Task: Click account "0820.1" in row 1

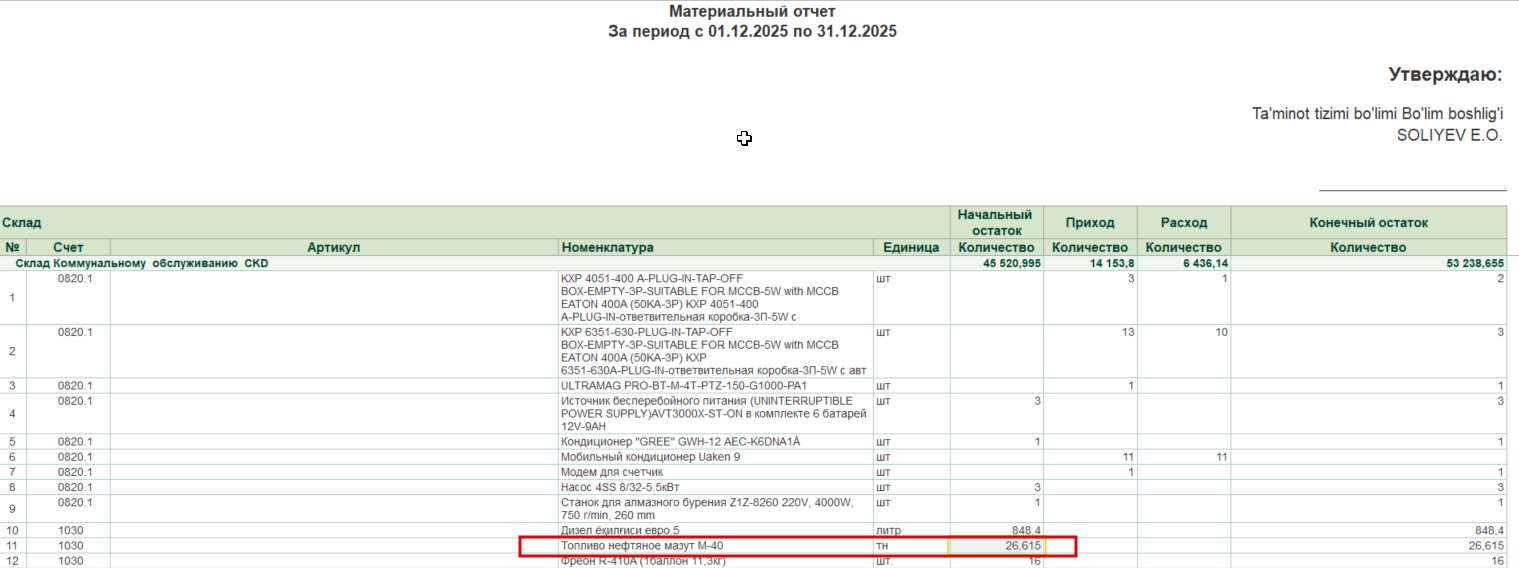Action: click(x=75, y=279)
